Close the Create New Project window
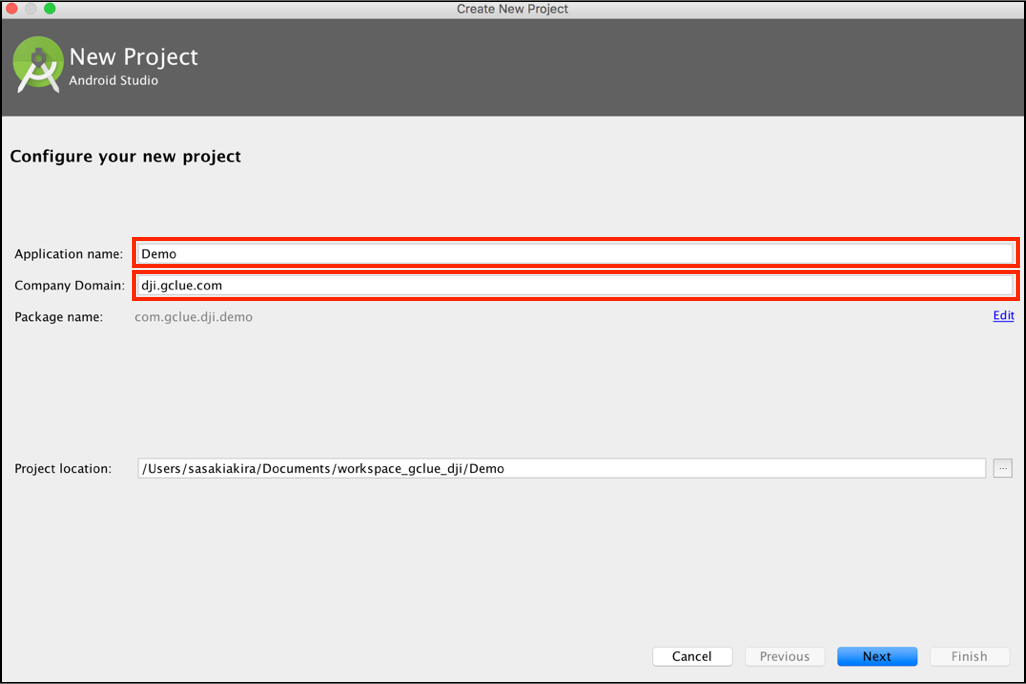Image resolution: width=1026 pixels, height=684 pixels. click(x=12, y=9)
